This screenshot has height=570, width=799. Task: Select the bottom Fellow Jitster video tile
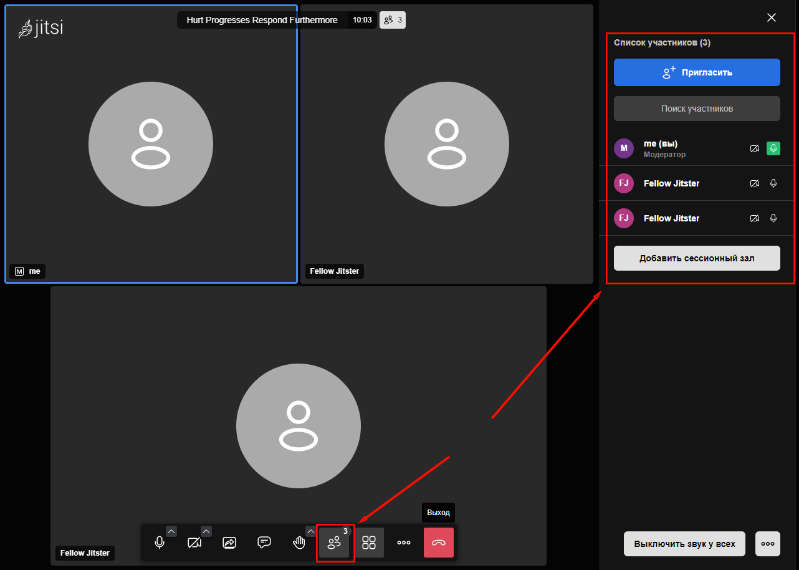click(x=299, y=426)
